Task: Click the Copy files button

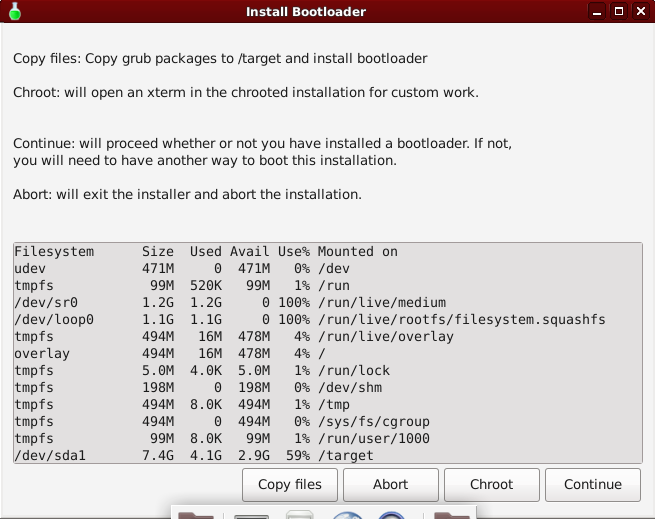Action: [289, 484]
